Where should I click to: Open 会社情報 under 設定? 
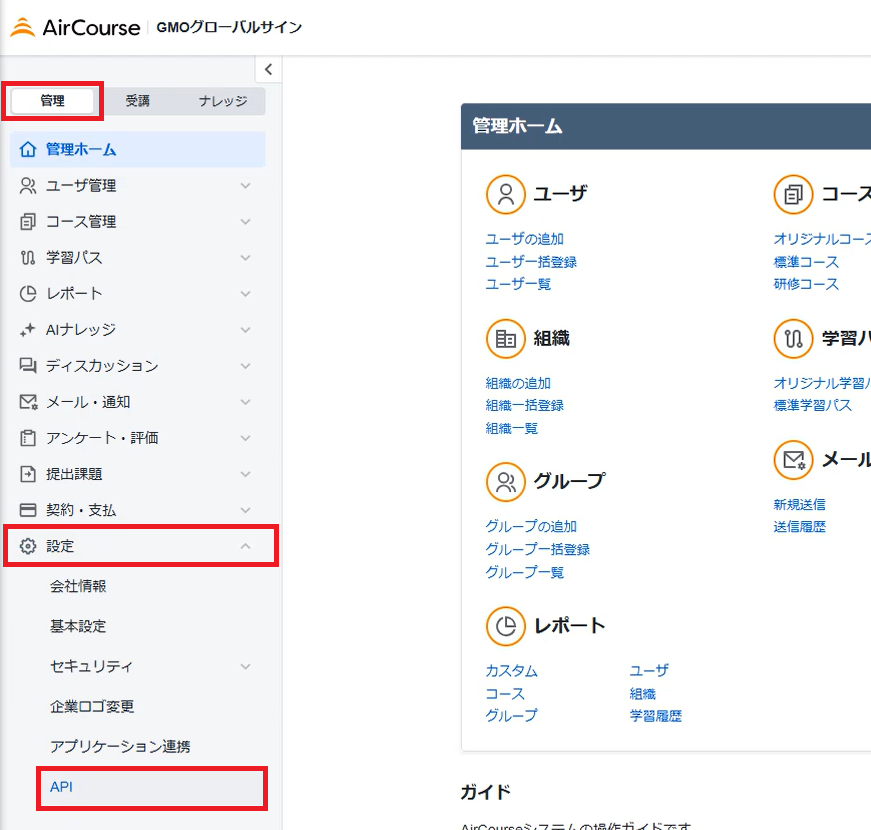(78, 586)
